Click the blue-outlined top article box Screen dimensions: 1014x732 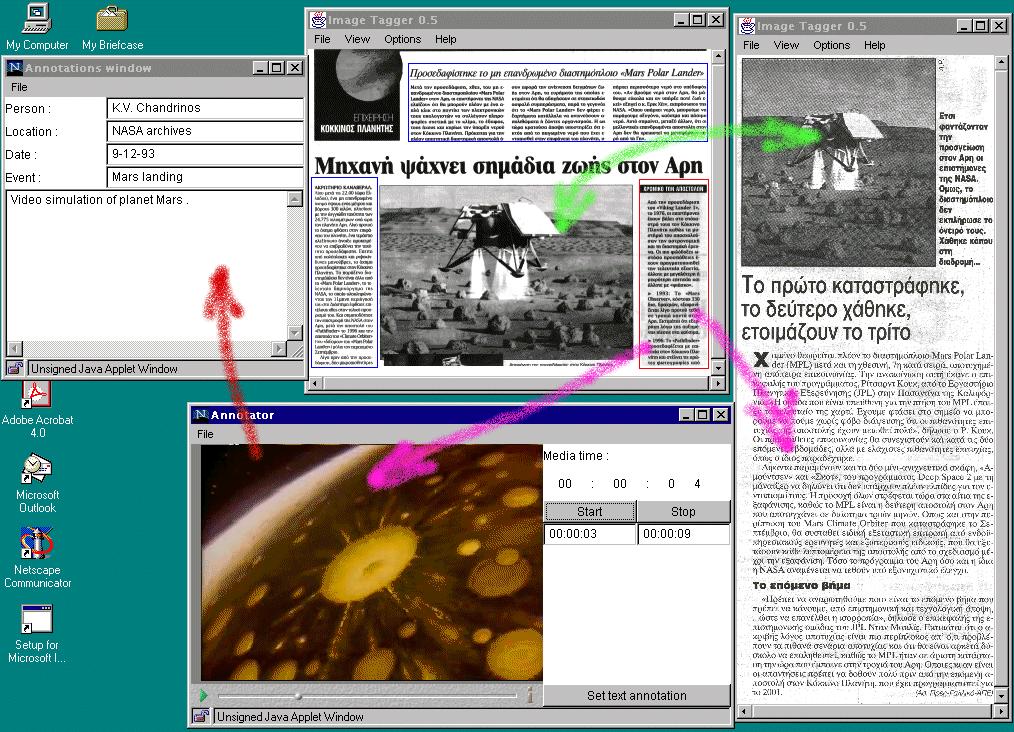click(x=558, y=102)
